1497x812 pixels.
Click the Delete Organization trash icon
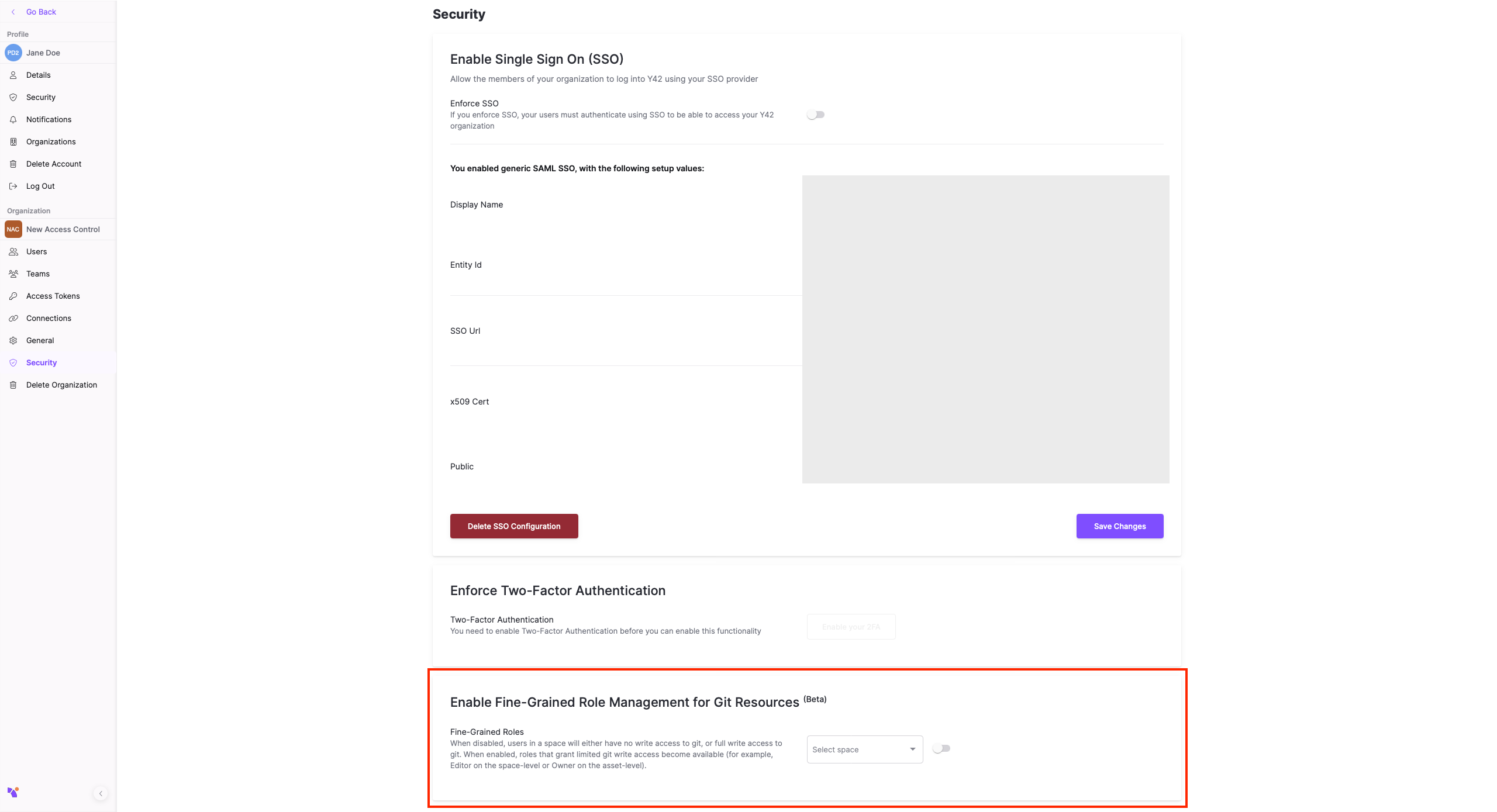click(13, 385)
